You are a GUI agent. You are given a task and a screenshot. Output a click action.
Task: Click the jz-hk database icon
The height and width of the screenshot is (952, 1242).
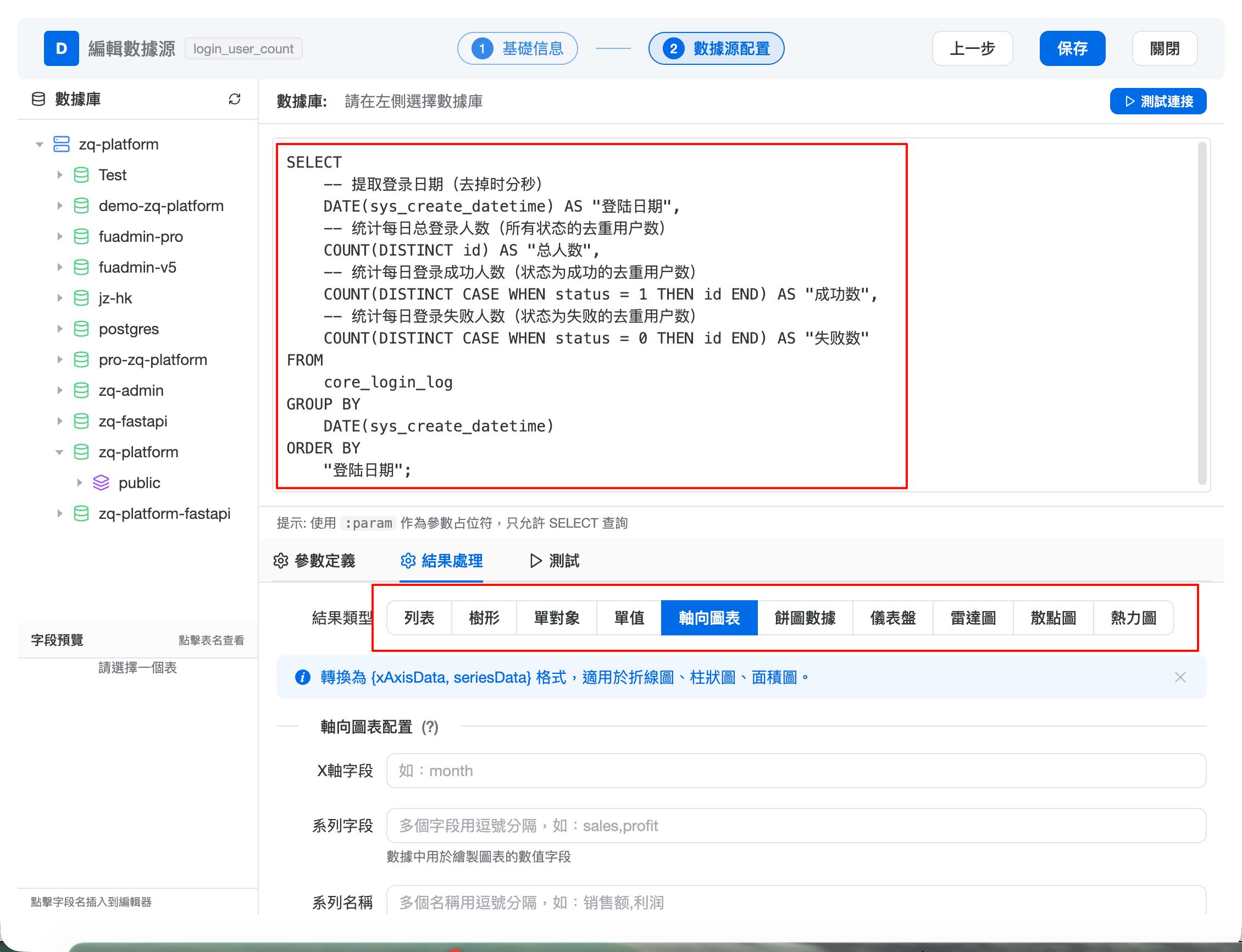pos(81,297)
